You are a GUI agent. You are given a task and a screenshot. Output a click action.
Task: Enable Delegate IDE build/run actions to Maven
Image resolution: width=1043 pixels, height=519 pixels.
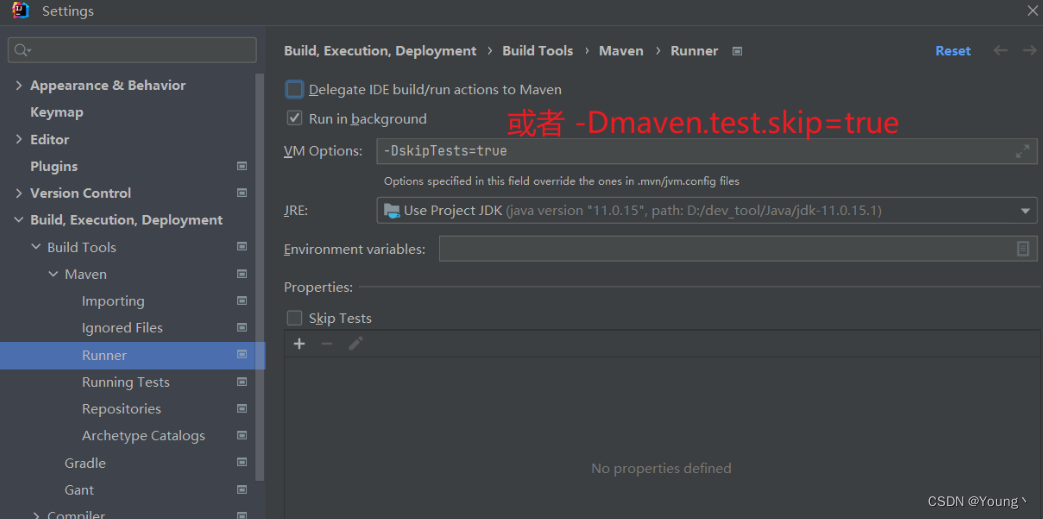pos(294,90)
